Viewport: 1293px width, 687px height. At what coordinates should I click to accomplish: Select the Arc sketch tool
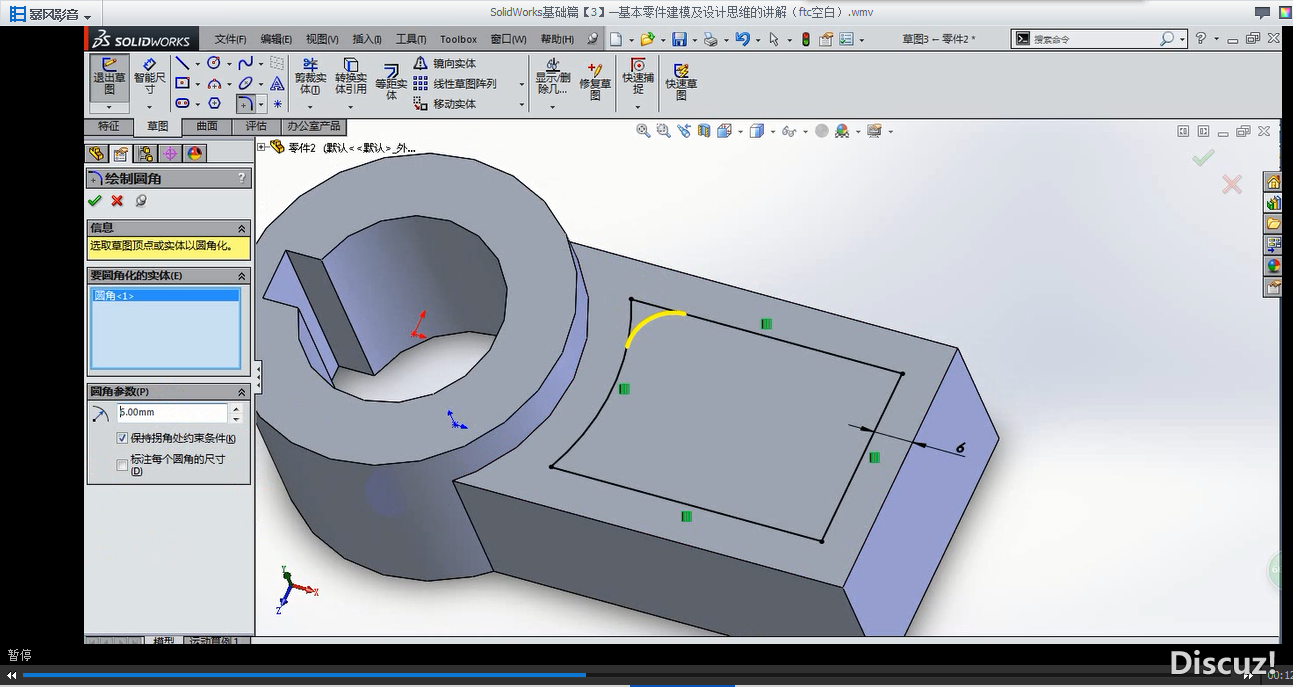click(x=213, y=84)
